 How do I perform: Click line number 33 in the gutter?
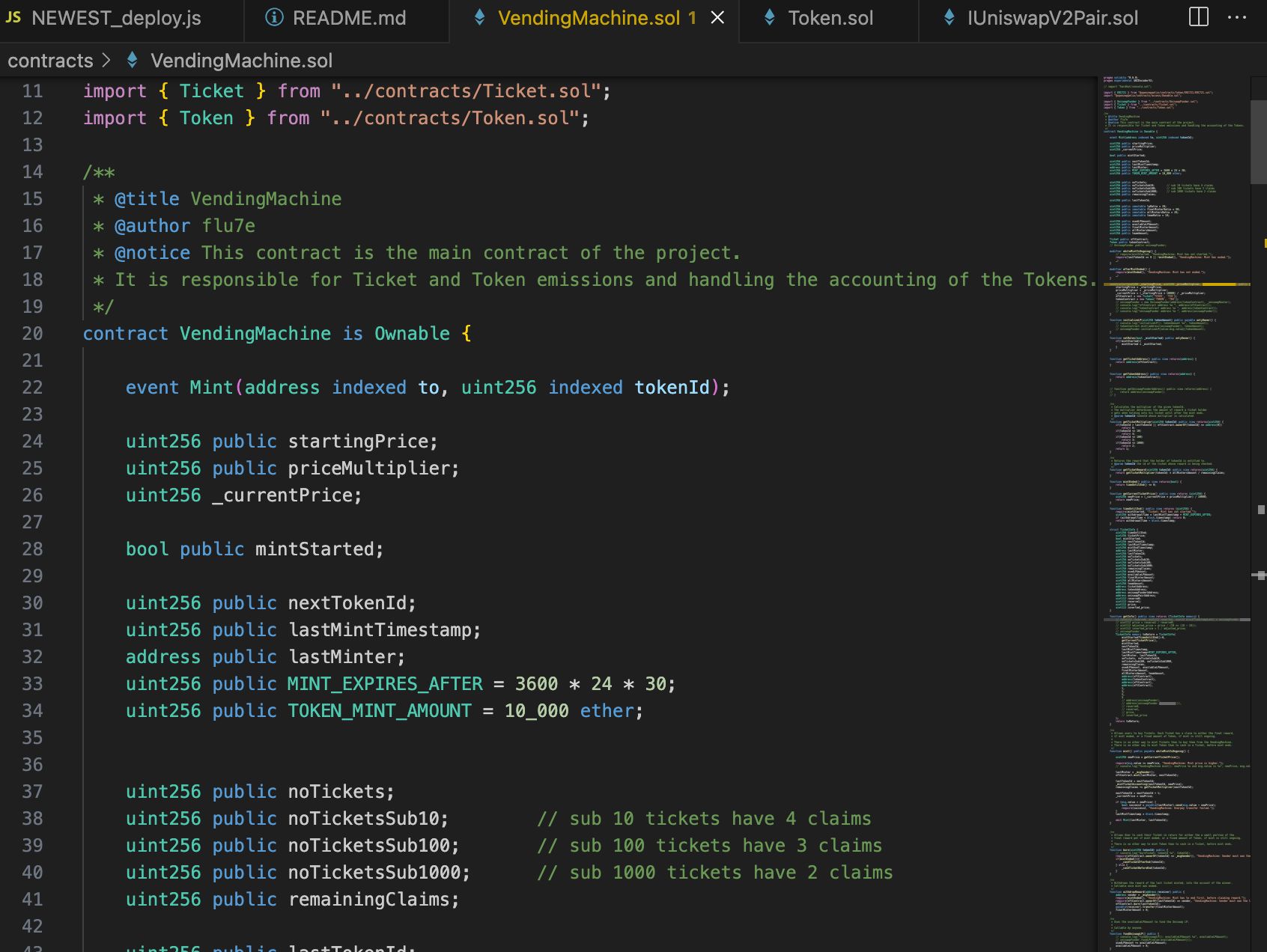[x=32, y=684]
